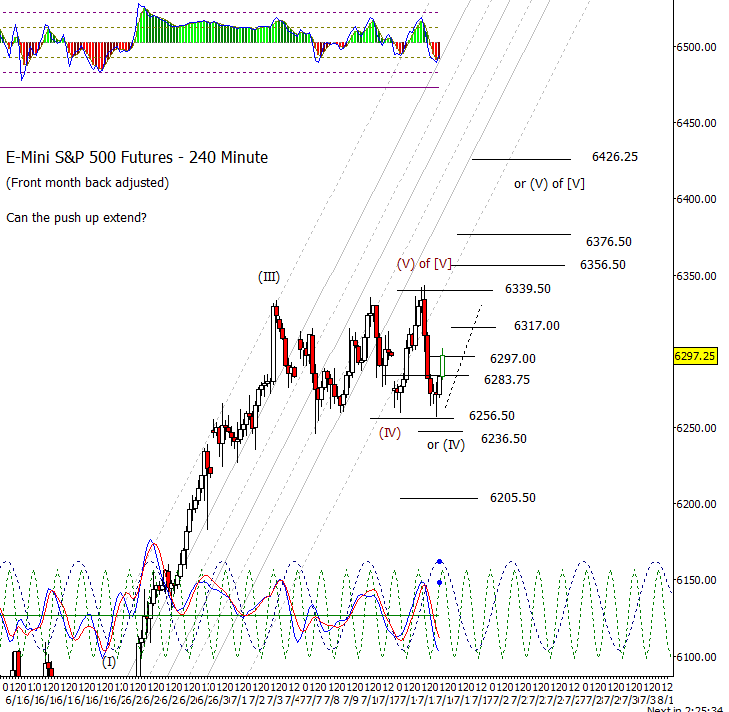Click the '(III)' wave label
Image resolution: width=729 pixels, height=712 pixels.
269,277
